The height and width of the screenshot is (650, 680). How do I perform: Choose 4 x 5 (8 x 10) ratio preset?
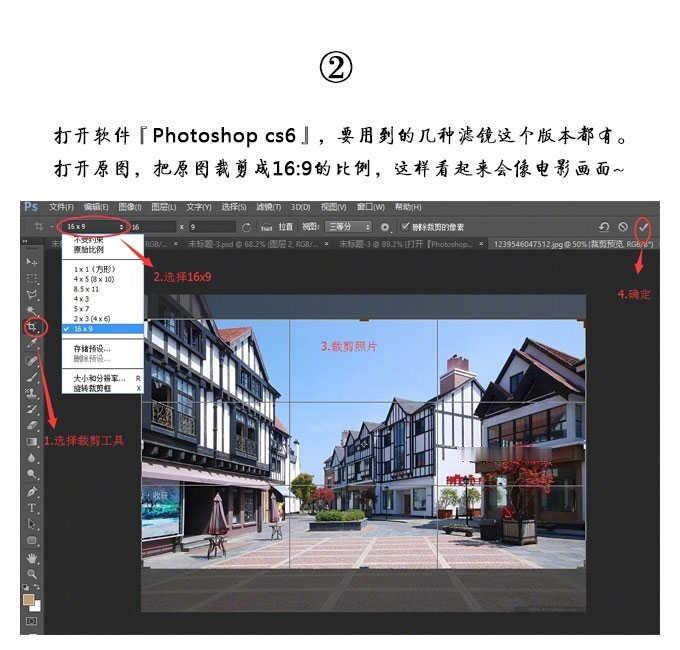103,279
